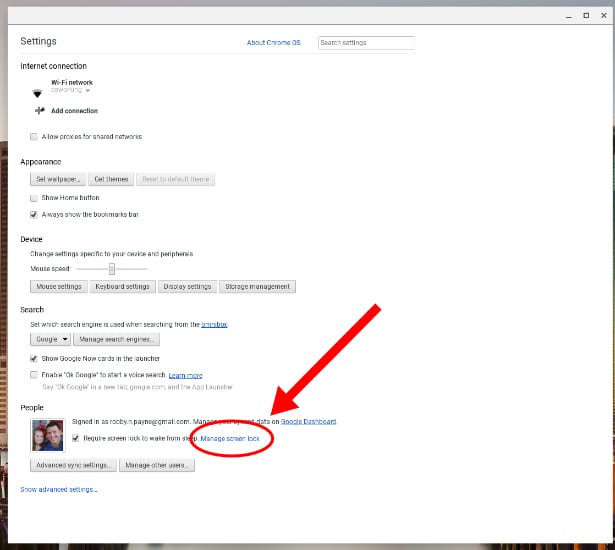This screenshot has width=615, height=550.
Task: Click the Wi-Fi signal icon
Action: point(37,93)
